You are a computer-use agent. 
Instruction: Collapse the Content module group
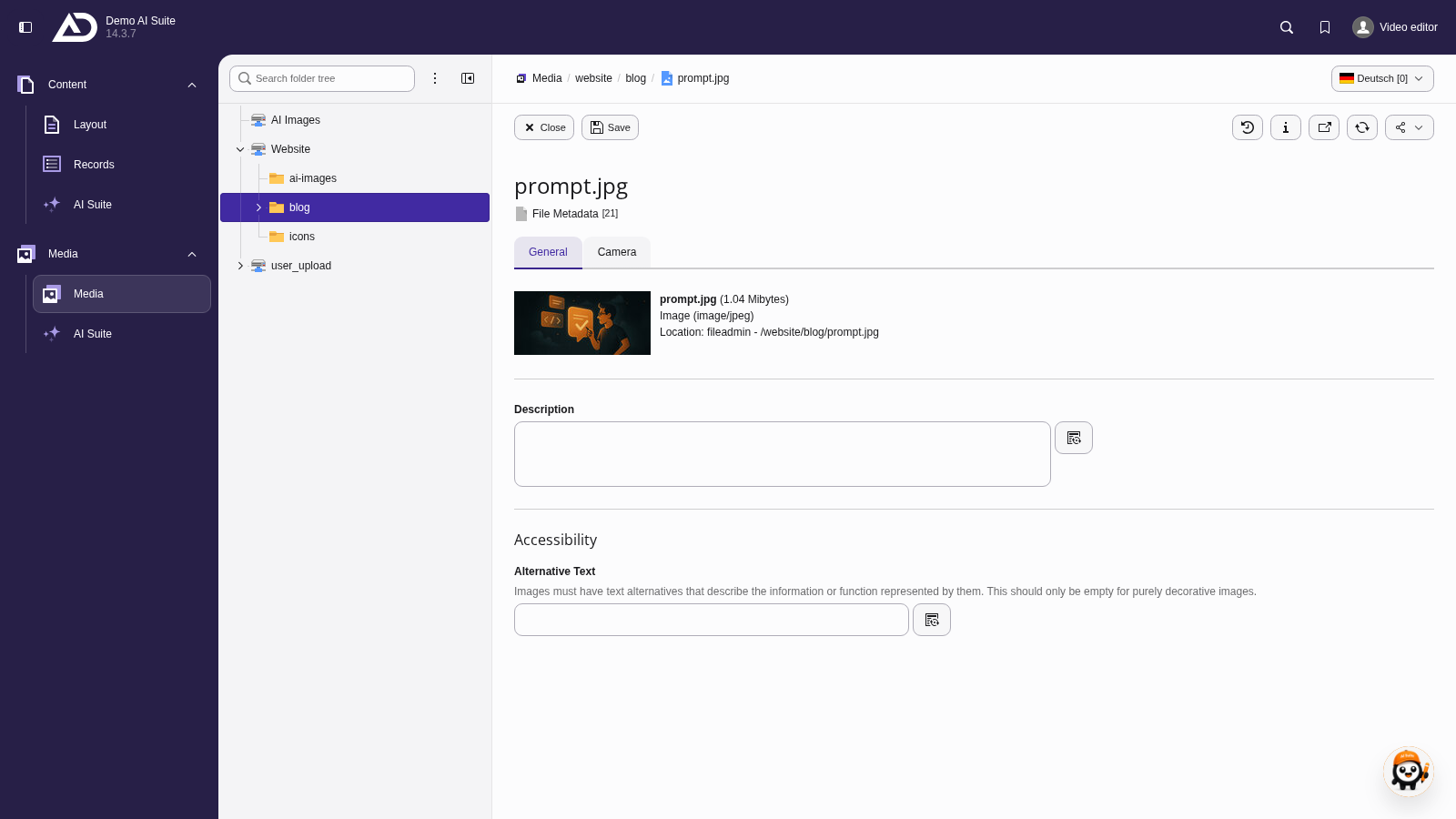click(192, 85)
